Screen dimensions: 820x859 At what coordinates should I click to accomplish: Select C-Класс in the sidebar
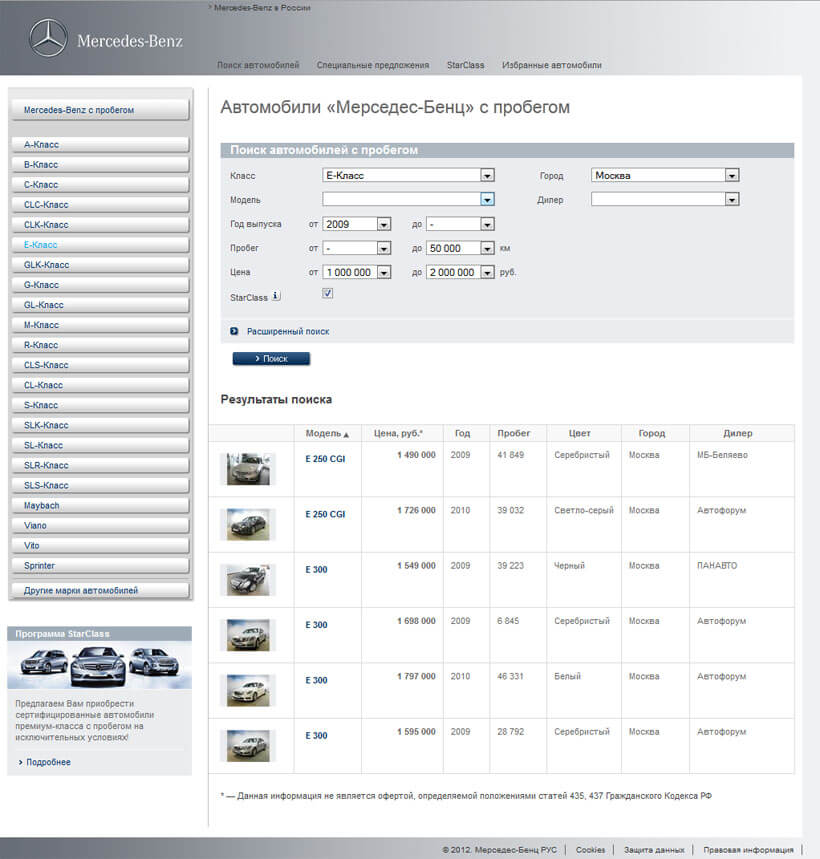click(x=100, y=185)
